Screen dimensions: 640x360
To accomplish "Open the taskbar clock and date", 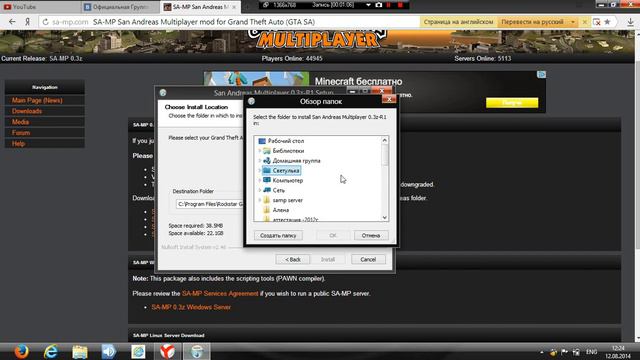I will pos(618,352).
